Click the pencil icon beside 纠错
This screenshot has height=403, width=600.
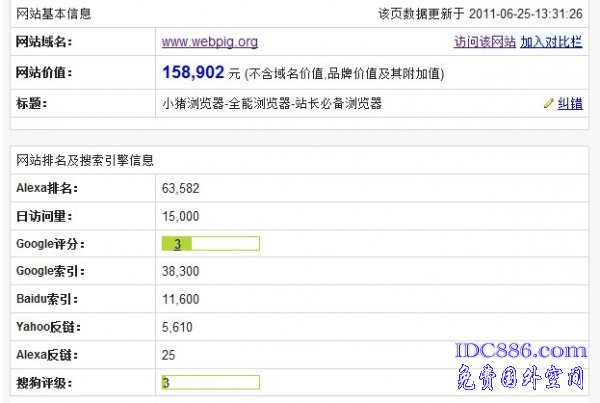pyautogui.click(x=548, y=104)
